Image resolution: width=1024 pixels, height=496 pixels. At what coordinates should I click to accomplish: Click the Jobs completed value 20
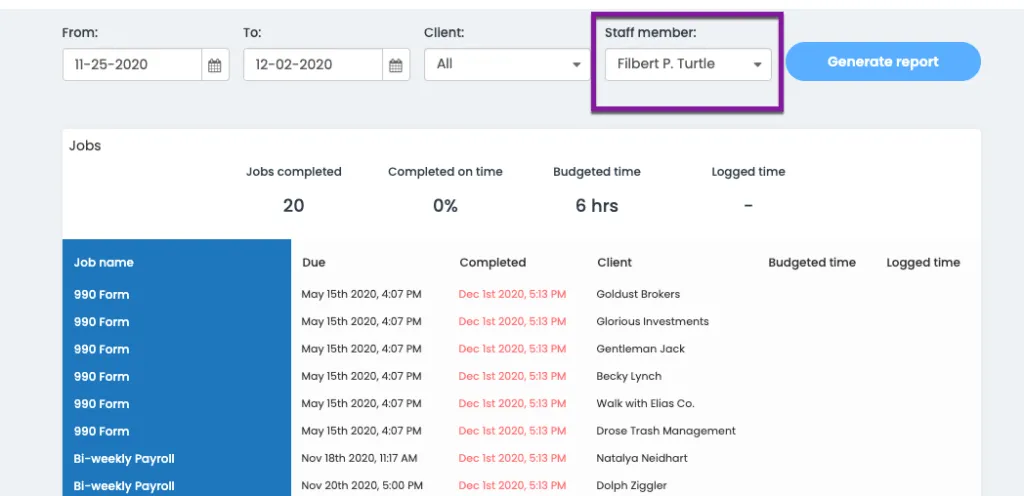293,206
